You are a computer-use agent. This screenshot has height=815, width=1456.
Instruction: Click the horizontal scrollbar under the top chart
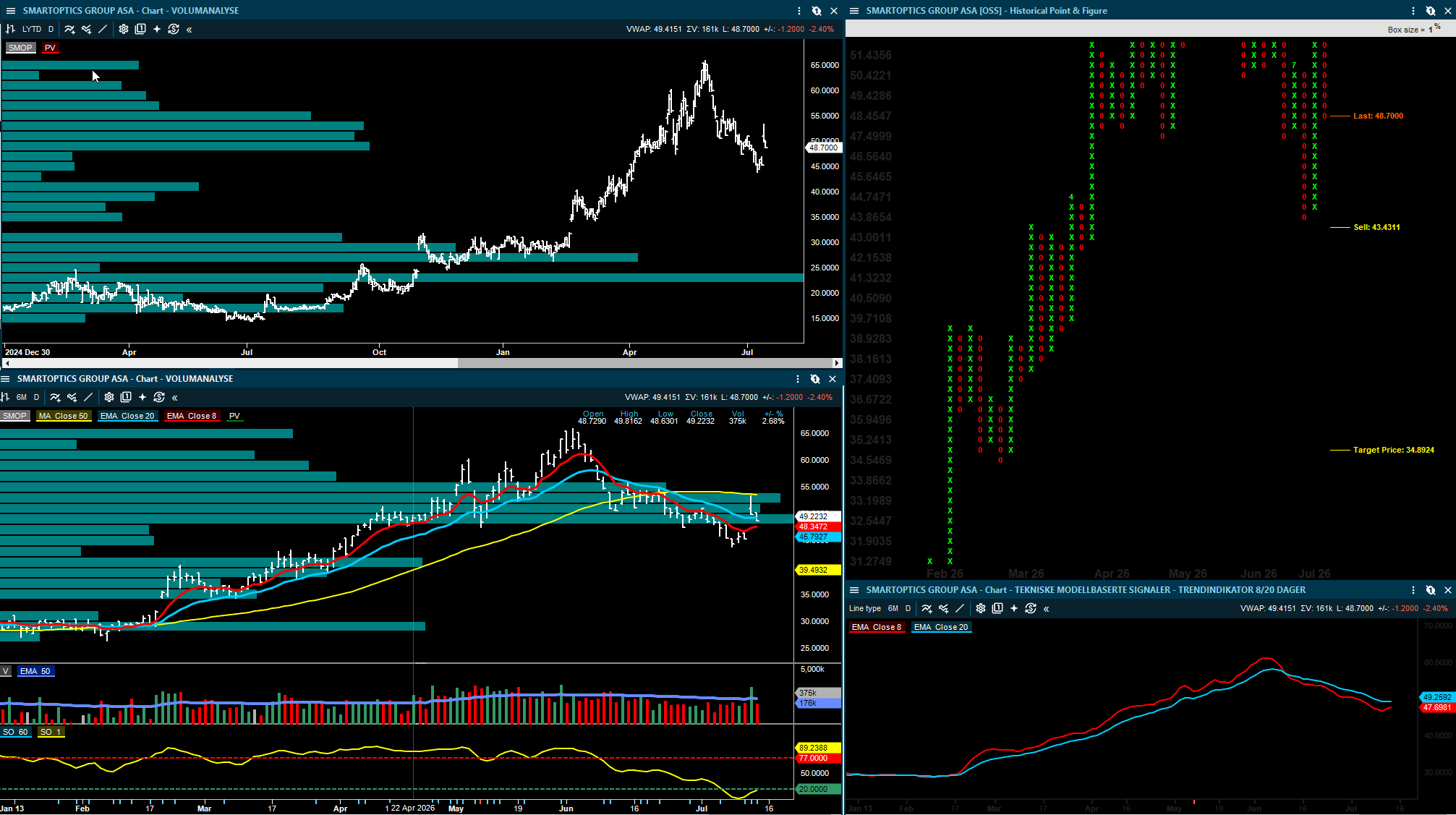point(421,363)
